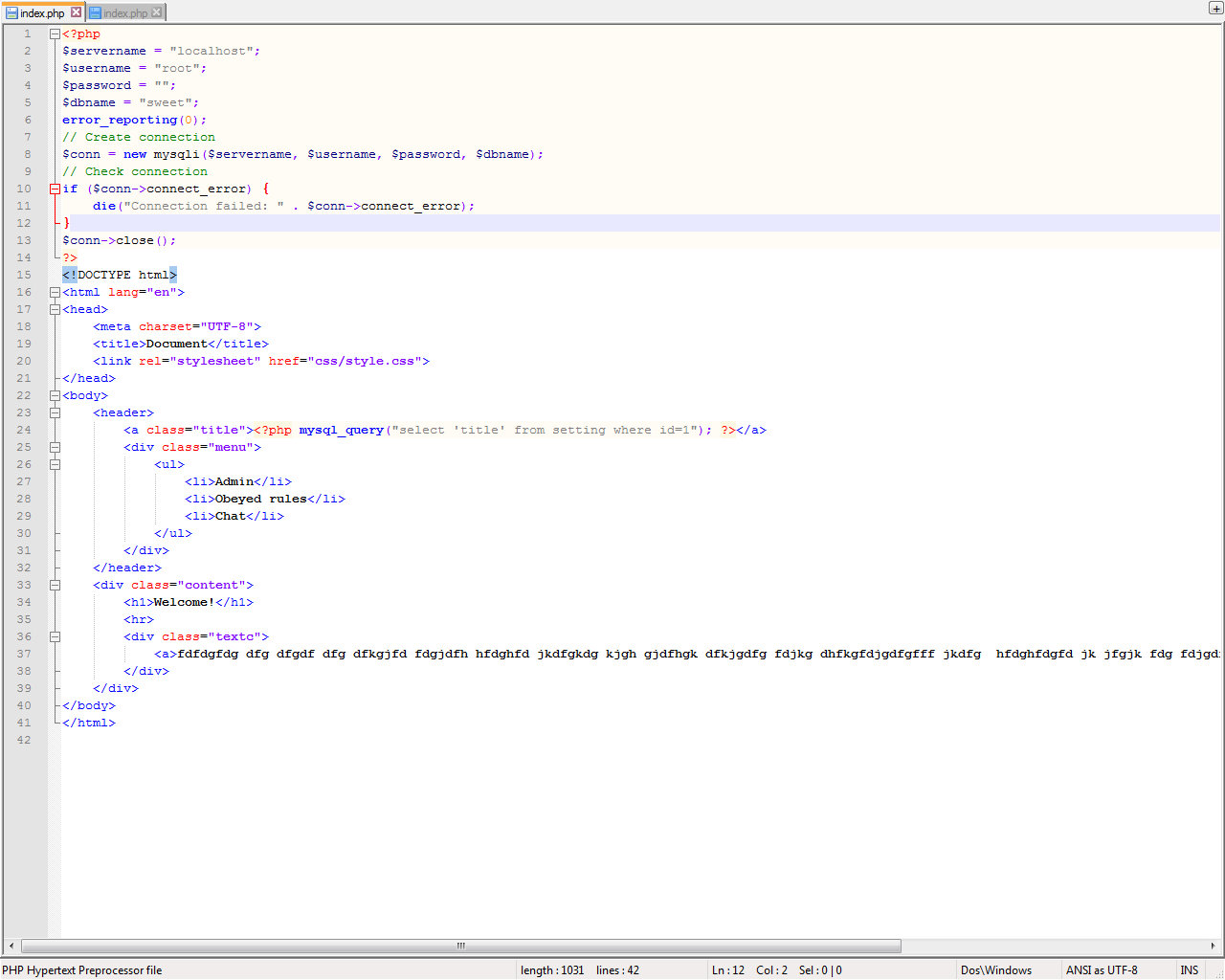Close the inactive index.php tab with grey X
The image size is (1225, 980).
[157, 12]
